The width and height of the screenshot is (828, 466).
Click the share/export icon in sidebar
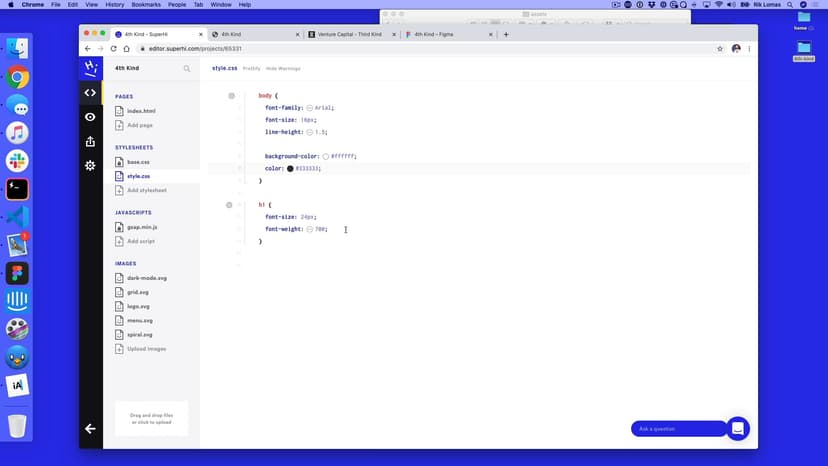(90, 141)
